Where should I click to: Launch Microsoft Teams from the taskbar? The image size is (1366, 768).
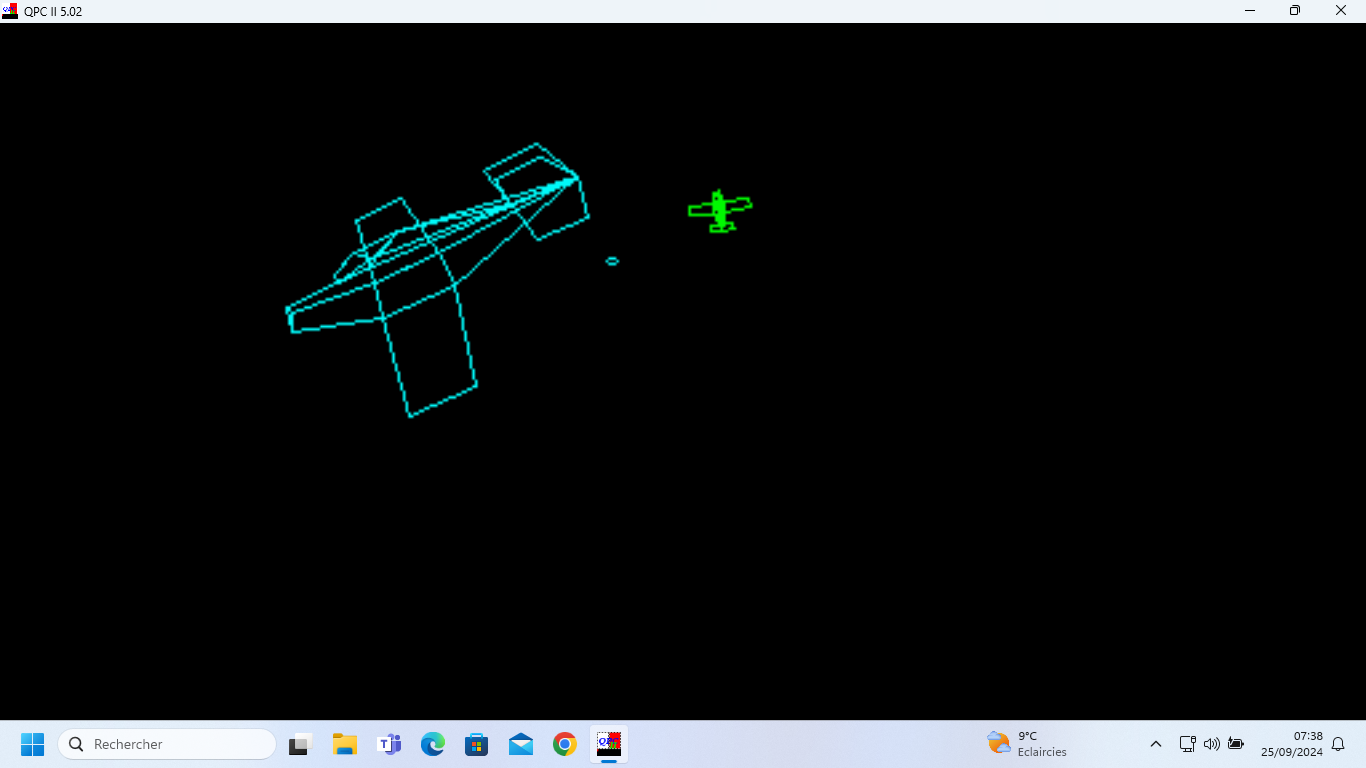click(x=389, y=744)
